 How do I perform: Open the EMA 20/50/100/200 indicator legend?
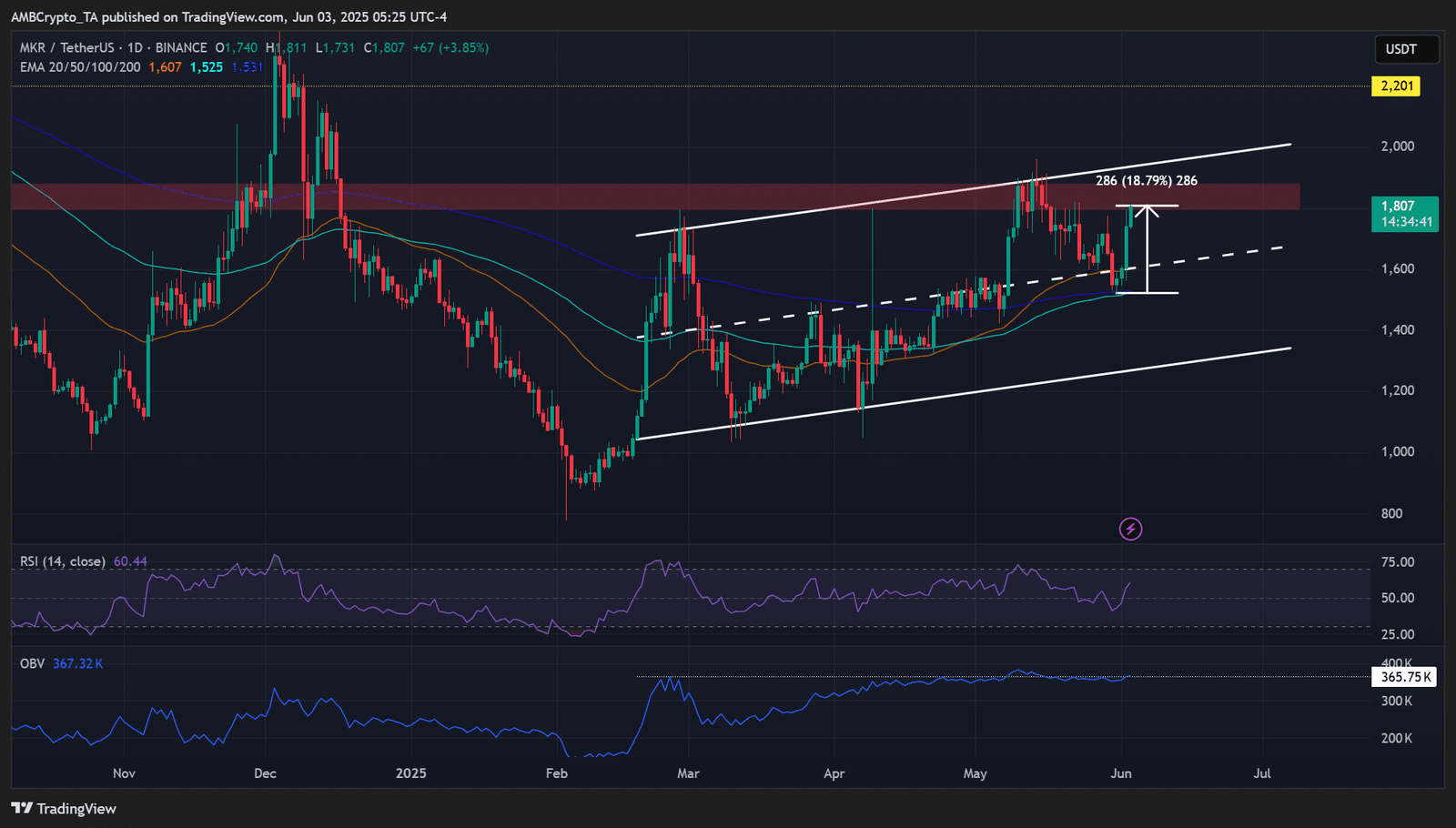pos(80,66)
